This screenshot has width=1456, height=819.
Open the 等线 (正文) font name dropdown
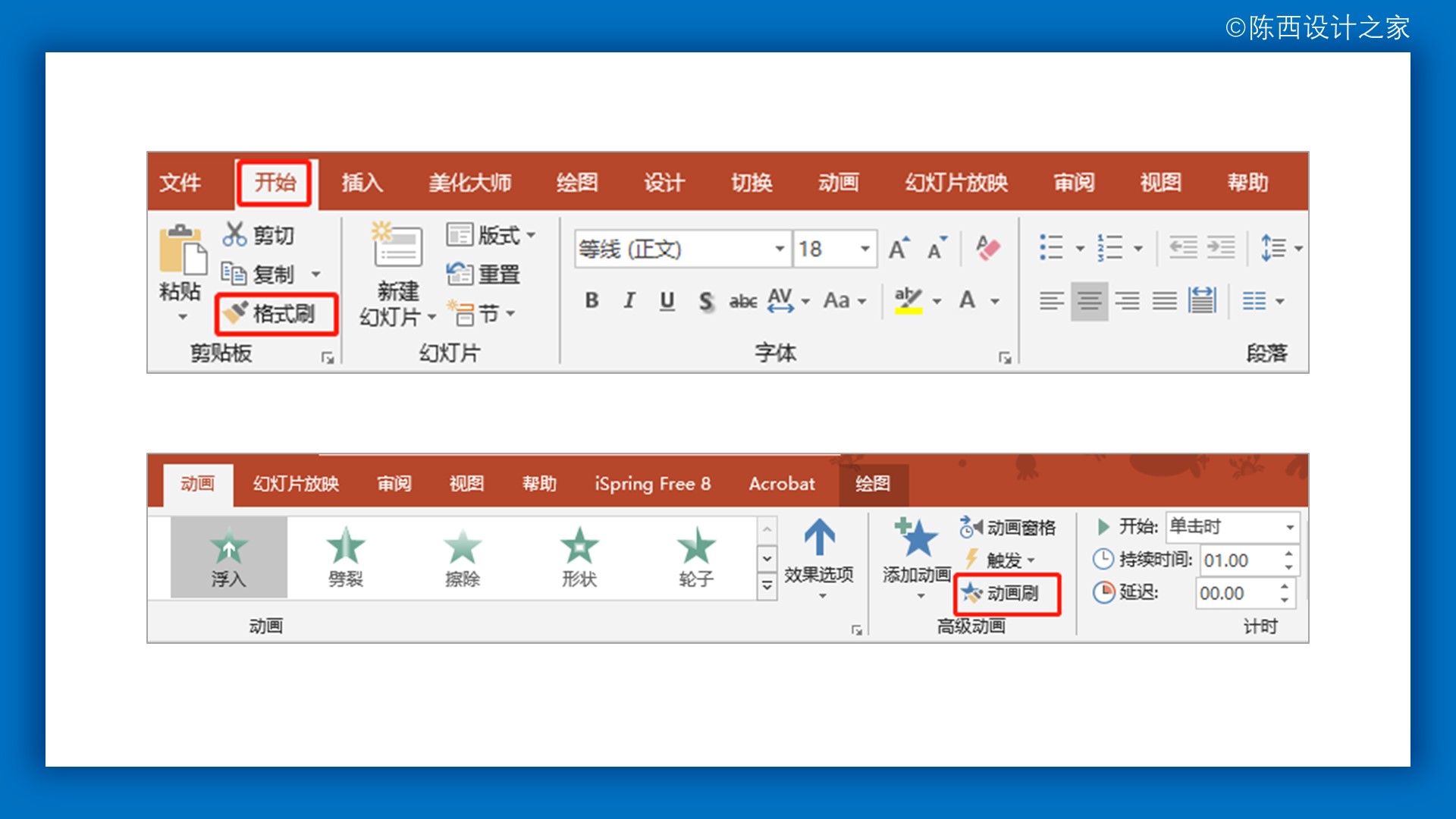[x=780, y=249]
